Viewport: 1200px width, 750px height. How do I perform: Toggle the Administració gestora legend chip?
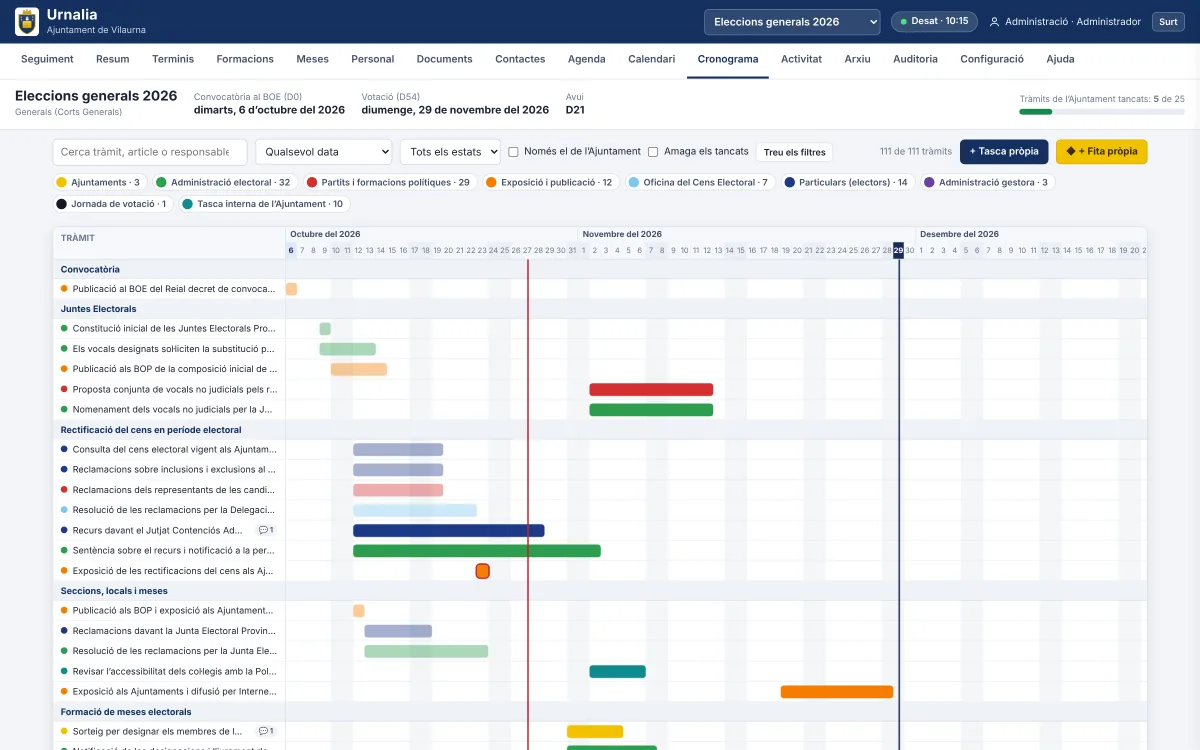[x=988, y=182]
